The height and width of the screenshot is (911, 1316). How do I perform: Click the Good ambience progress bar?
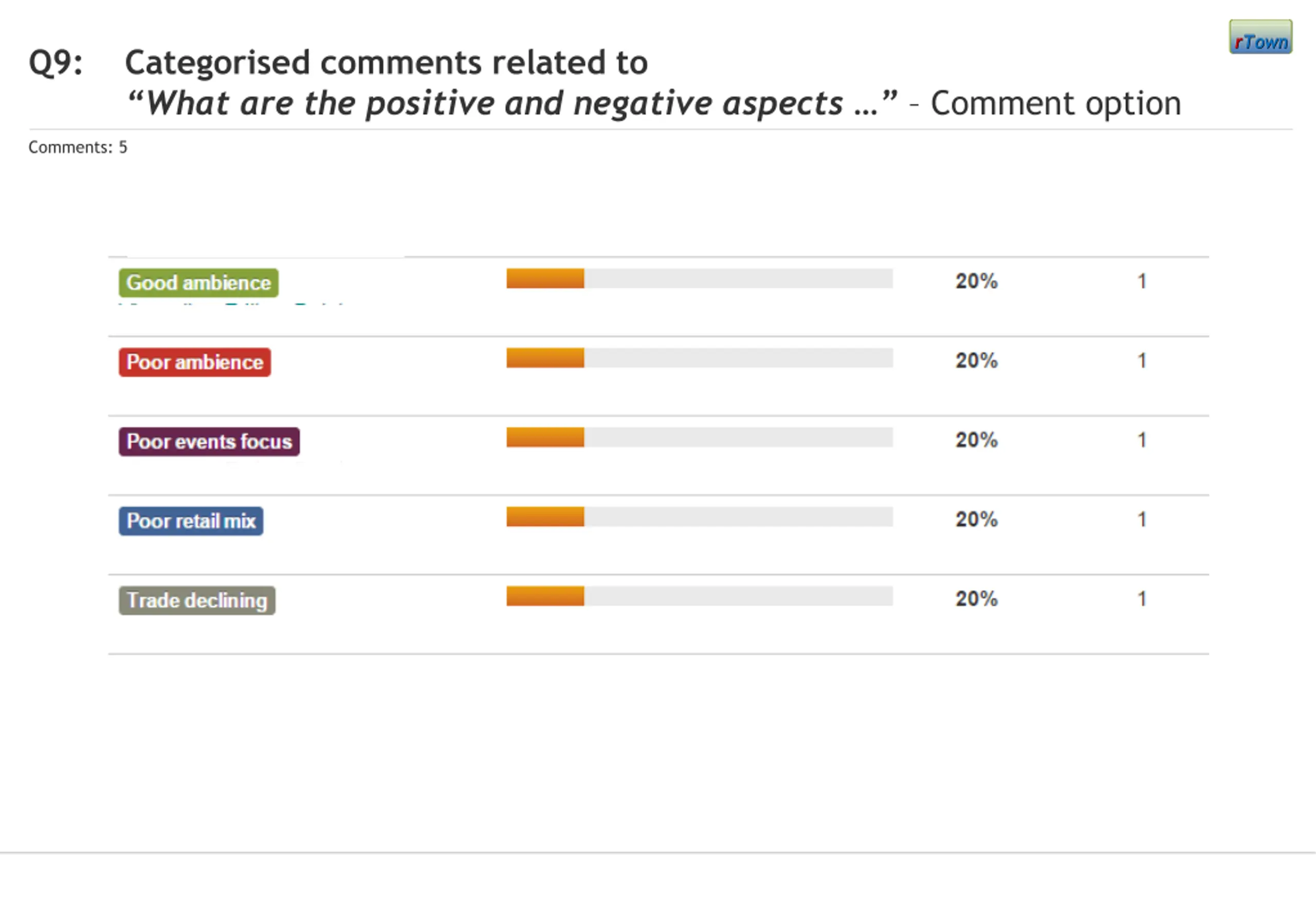coord(699,279)
